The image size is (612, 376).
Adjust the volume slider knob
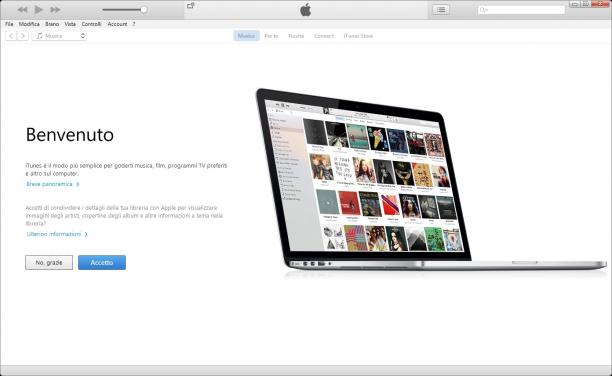(144, 10)
